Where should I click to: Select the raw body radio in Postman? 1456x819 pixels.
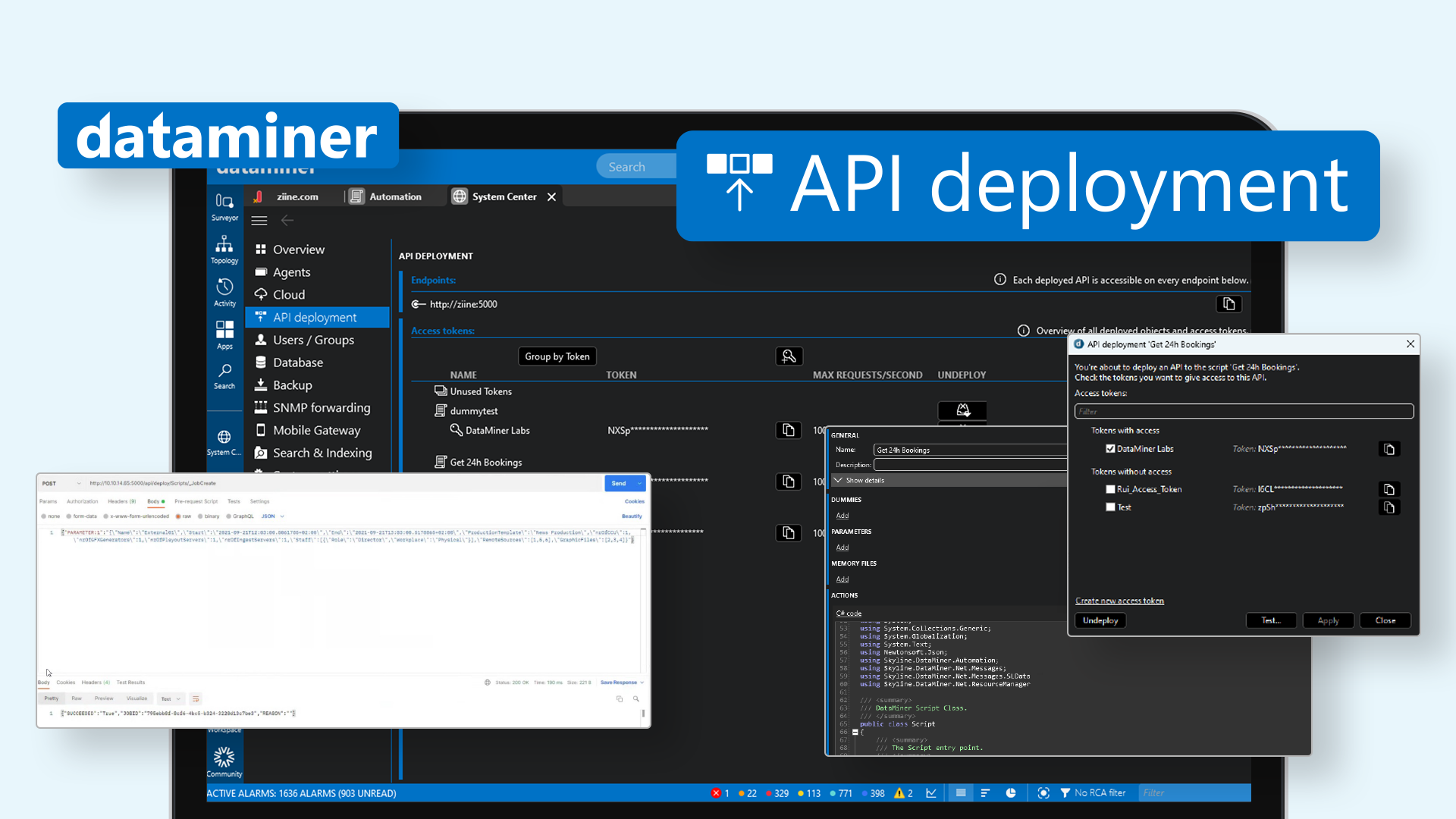point(177,516)
